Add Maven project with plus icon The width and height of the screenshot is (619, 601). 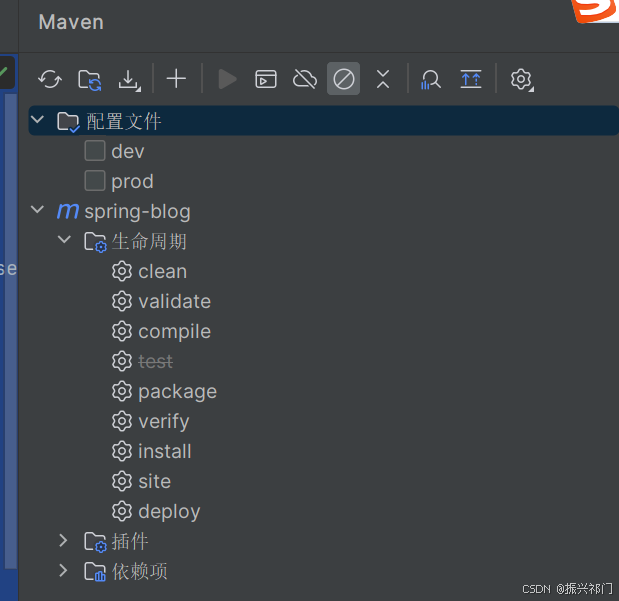[176, 79]
